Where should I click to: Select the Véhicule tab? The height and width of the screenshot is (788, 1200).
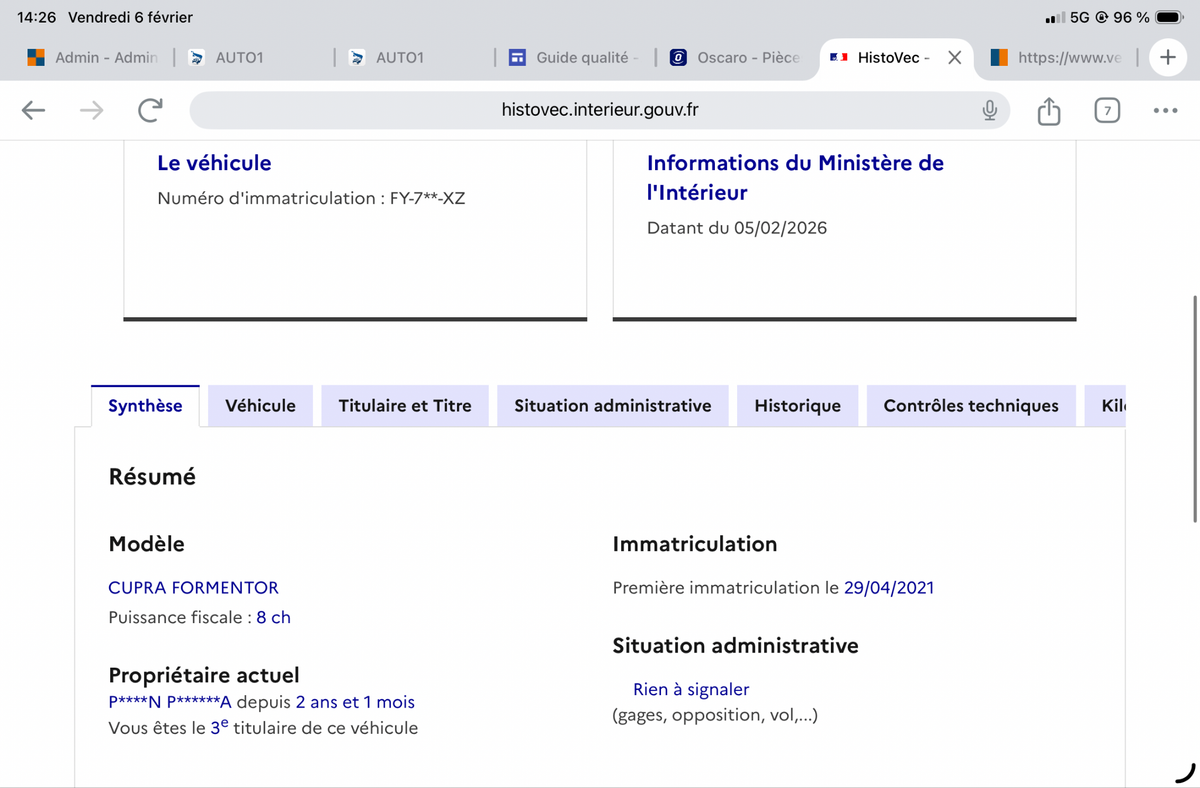coord(260,405)
